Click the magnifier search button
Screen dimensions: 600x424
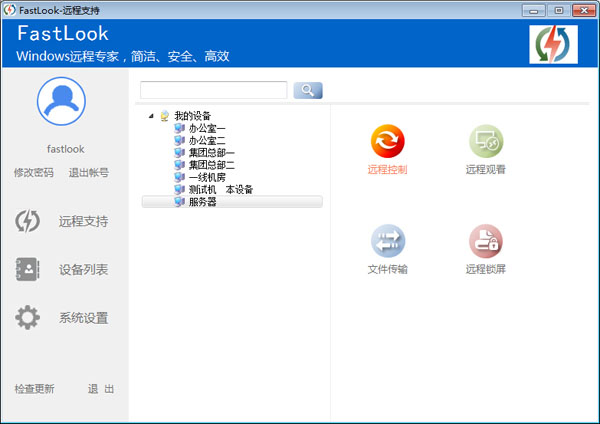[x=308, y=90]
